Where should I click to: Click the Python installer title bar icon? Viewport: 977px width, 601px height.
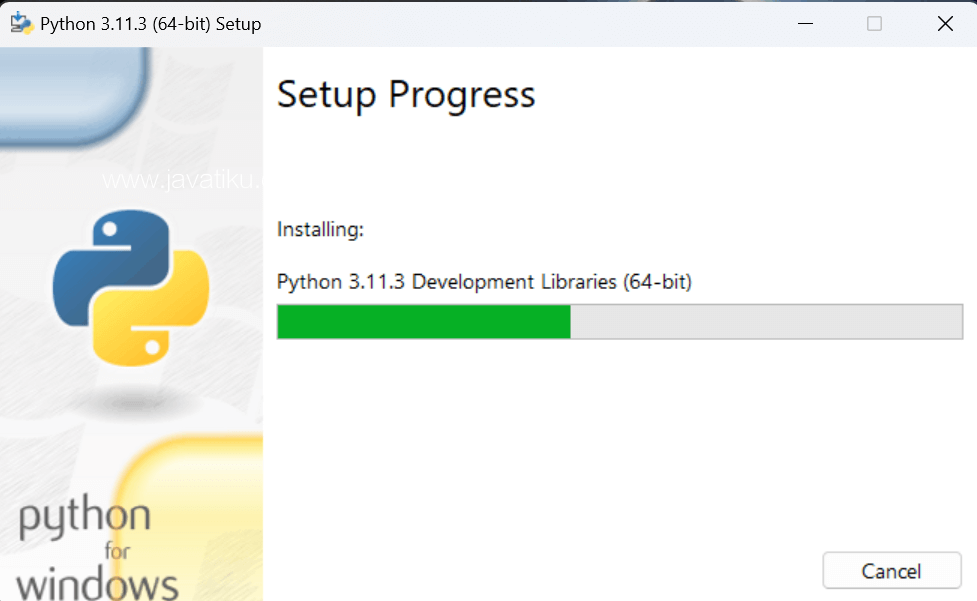click(x=21, y=24)
